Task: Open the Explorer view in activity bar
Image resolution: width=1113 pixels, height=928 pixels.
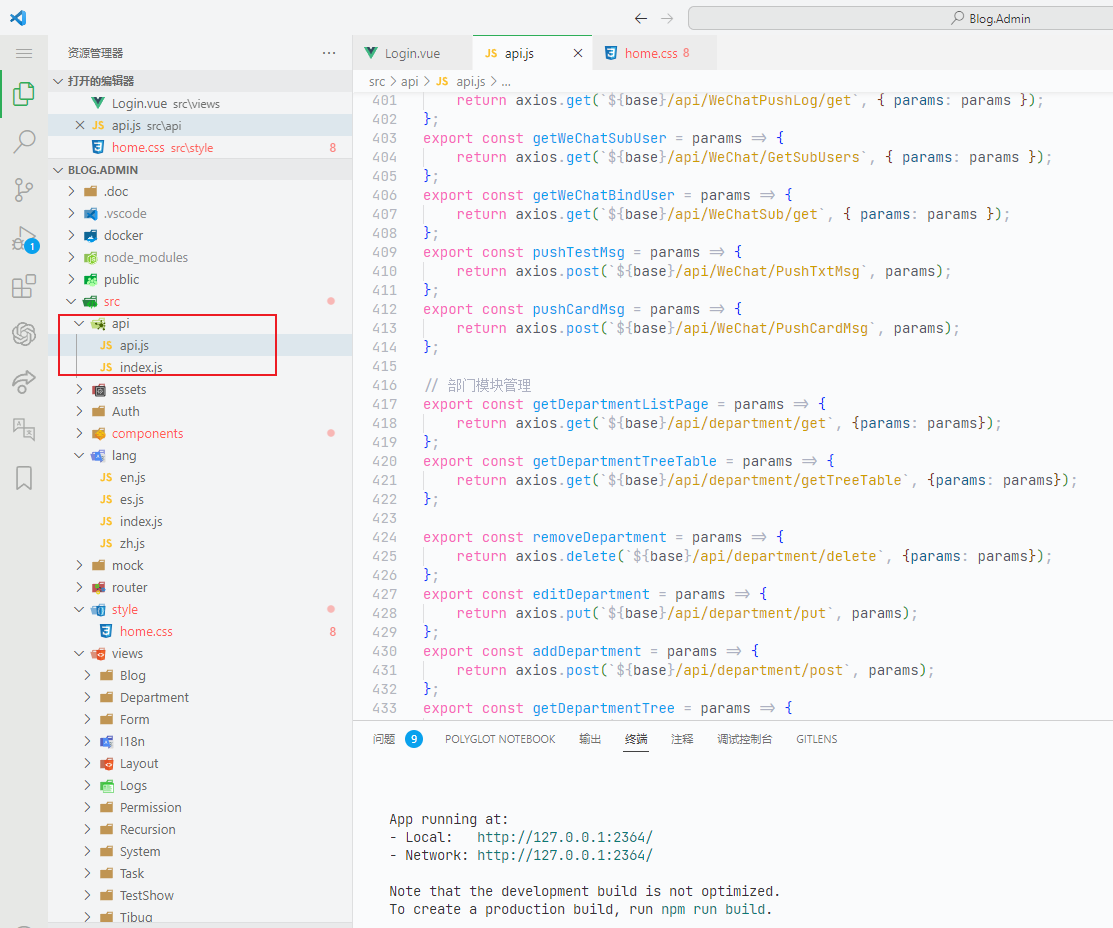Action: click(24, 95)
